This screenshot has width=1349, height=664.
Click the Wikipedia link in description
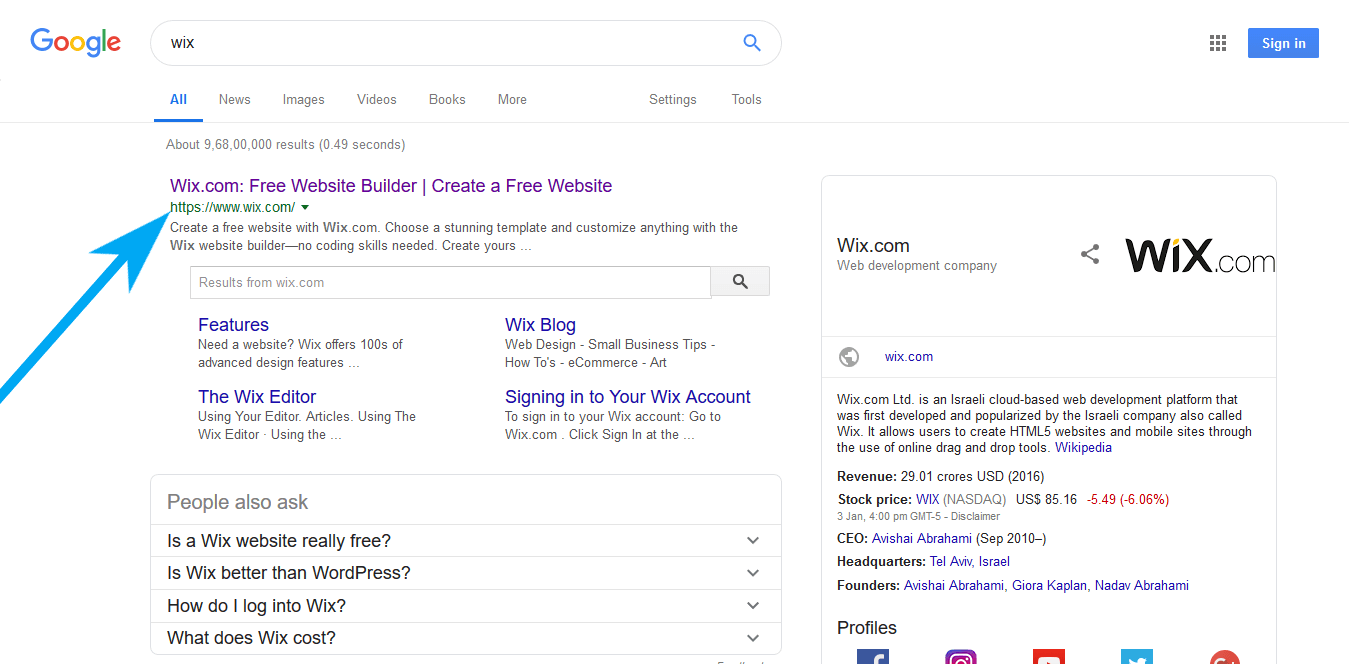pos(1083,448)
